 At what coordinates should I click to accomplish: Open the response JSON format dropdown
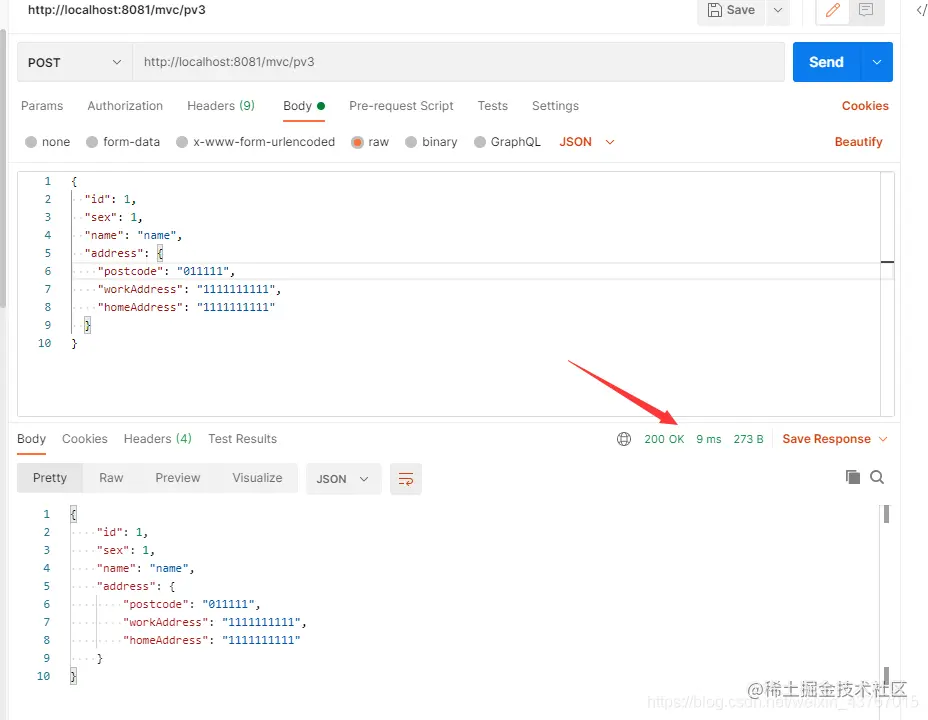click(343, 479)
